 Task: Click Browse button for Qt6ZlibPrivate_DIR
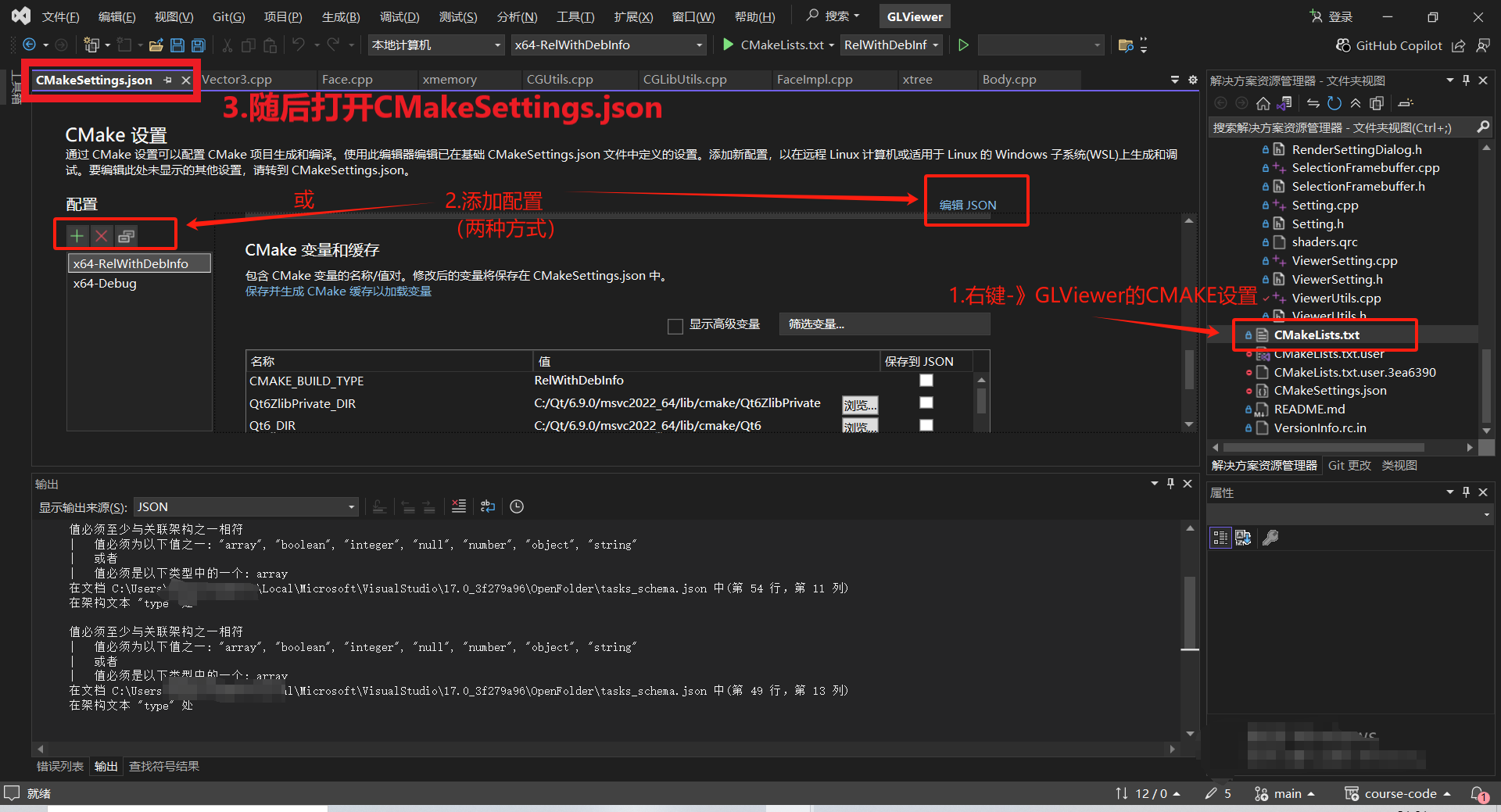(x=860, y=405)
